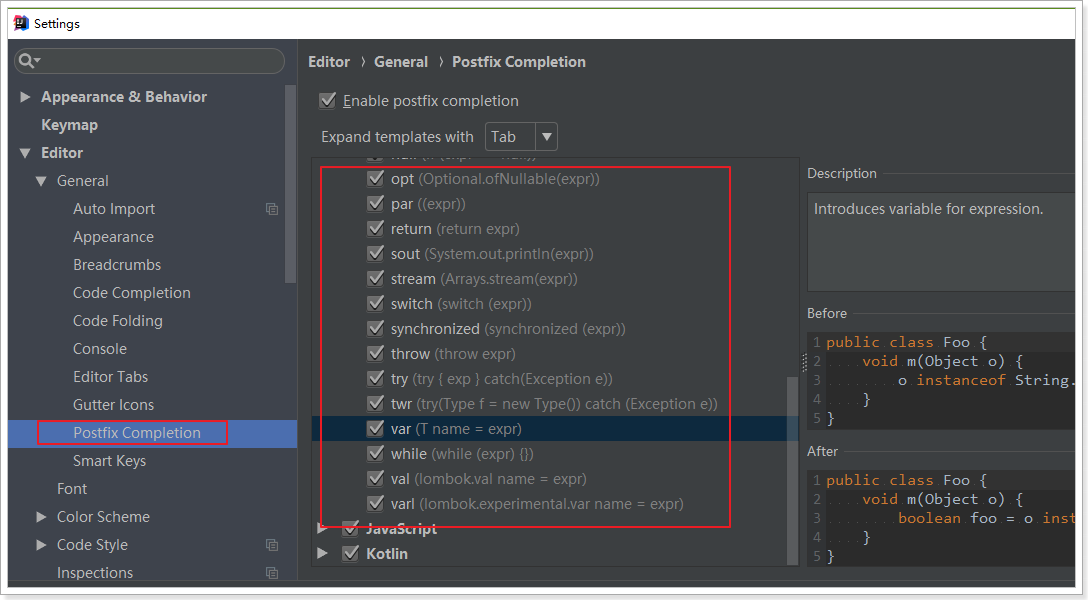Click General in the breadcrumb path
This screenshot has width=1088, height=600.
click(401, 62)
